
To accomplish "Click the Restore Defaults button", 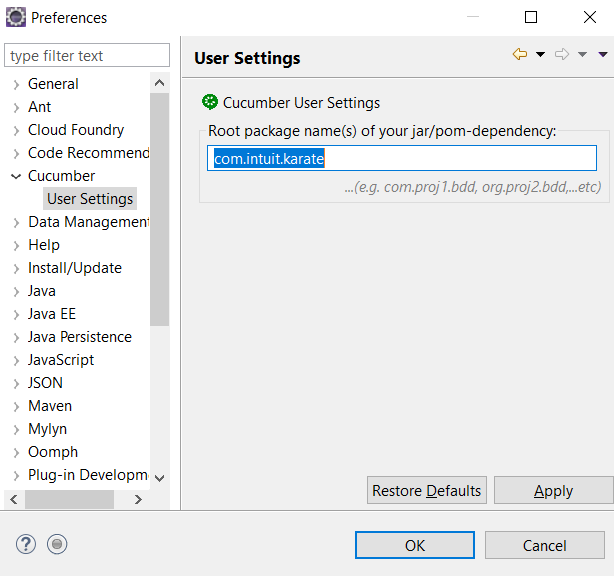I will pos(427,490).
